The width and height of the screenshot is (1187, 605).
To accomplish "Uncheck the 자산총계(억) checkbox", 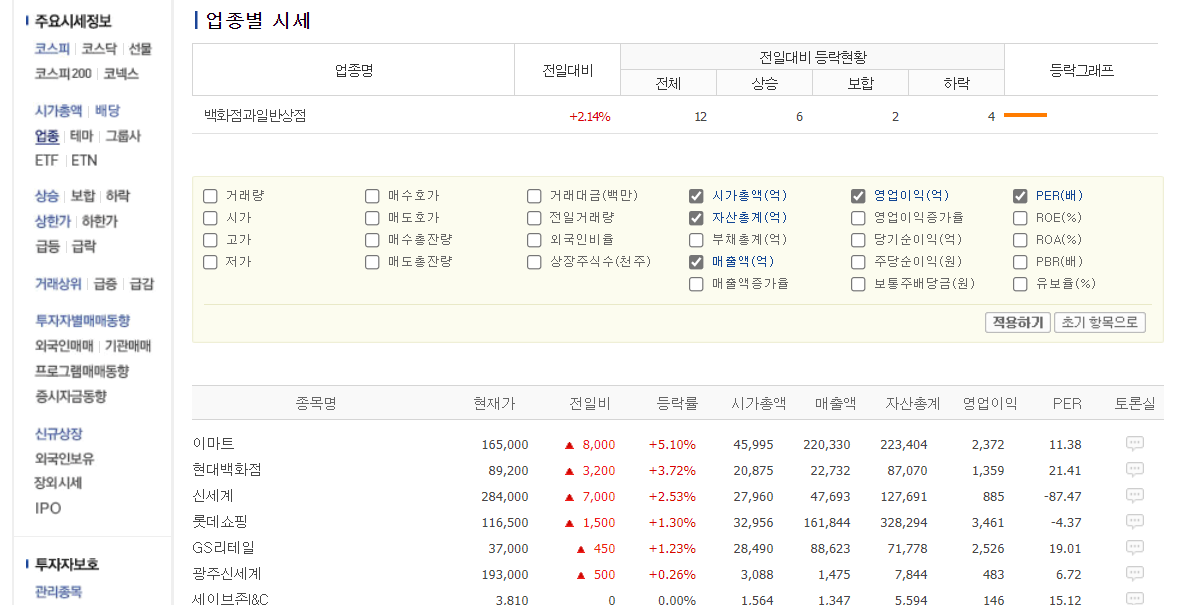I will (696, 218).
